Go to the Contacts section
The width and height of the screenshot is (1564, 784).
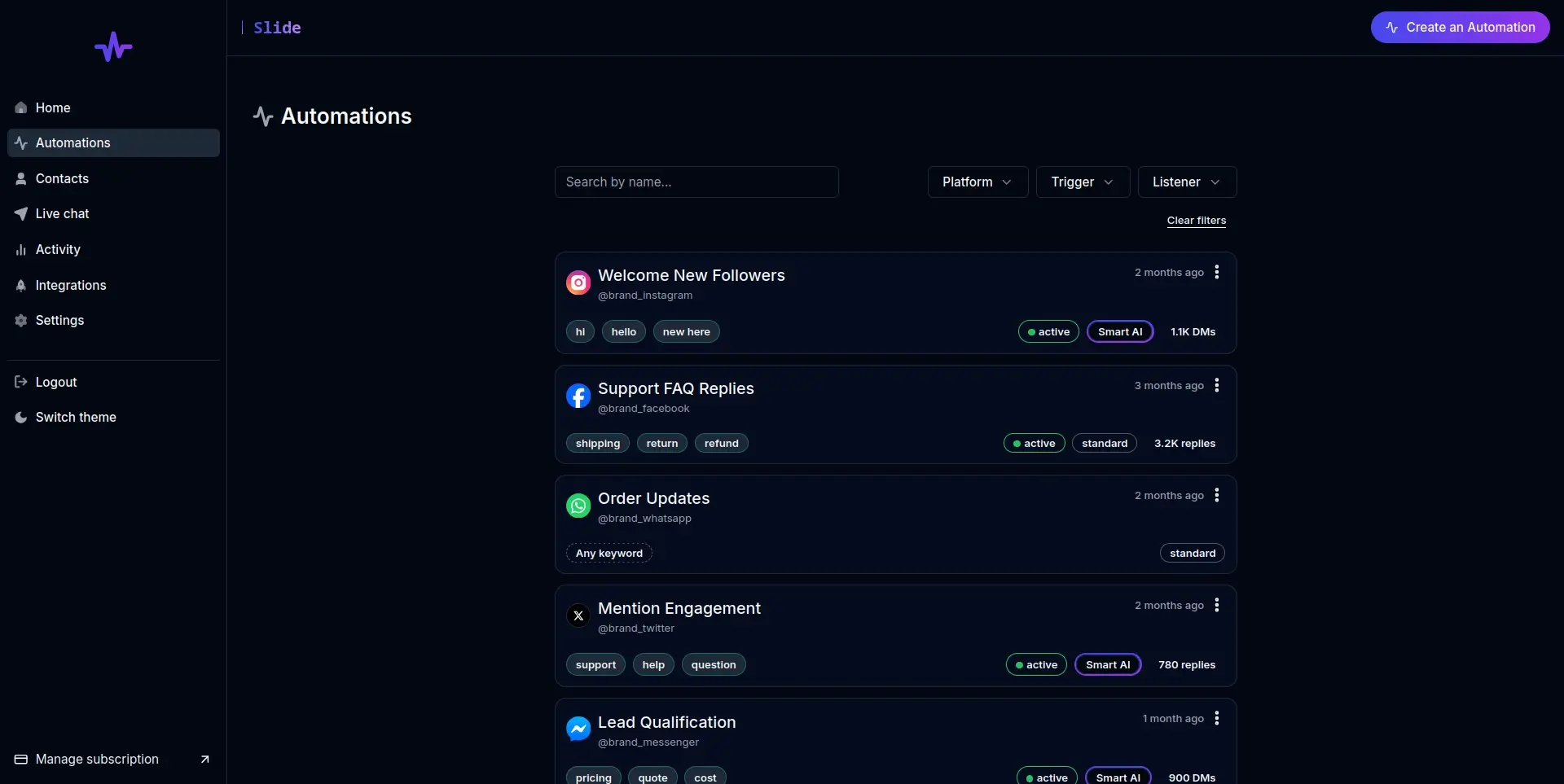point(62,178)
